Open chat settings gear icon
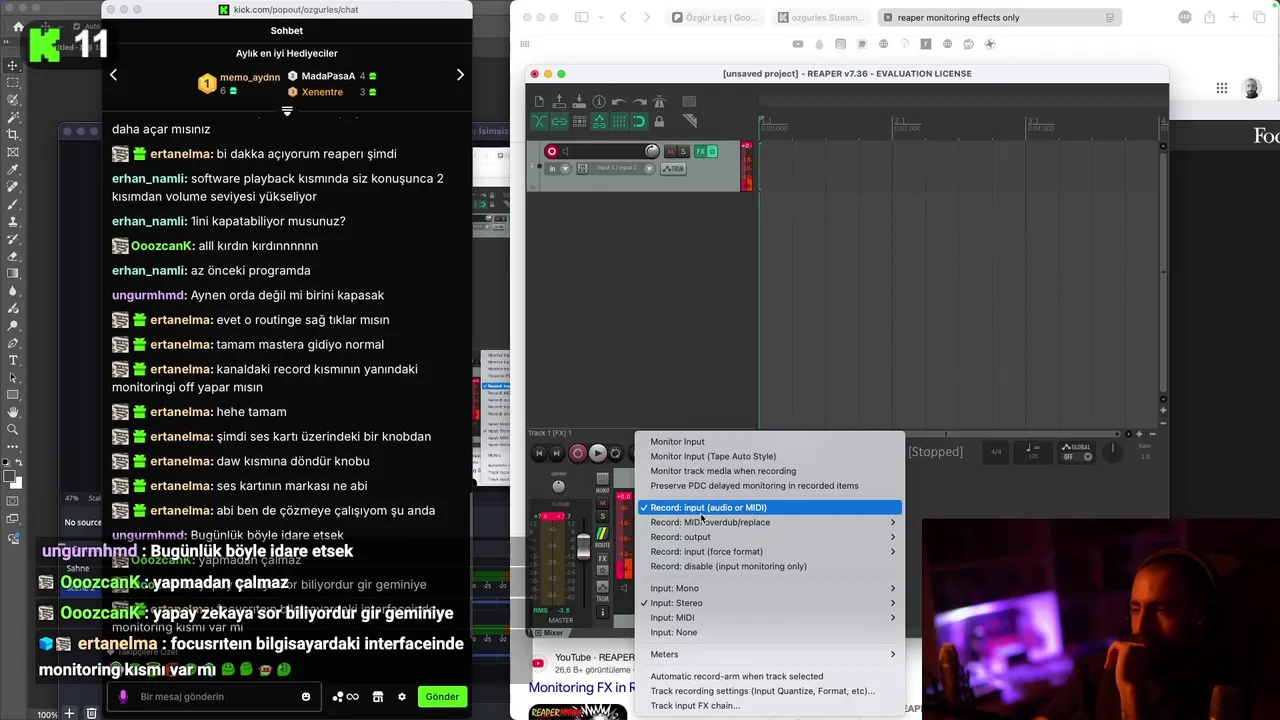This screenshot has width=1280, height=720. [x=402, y=697]
